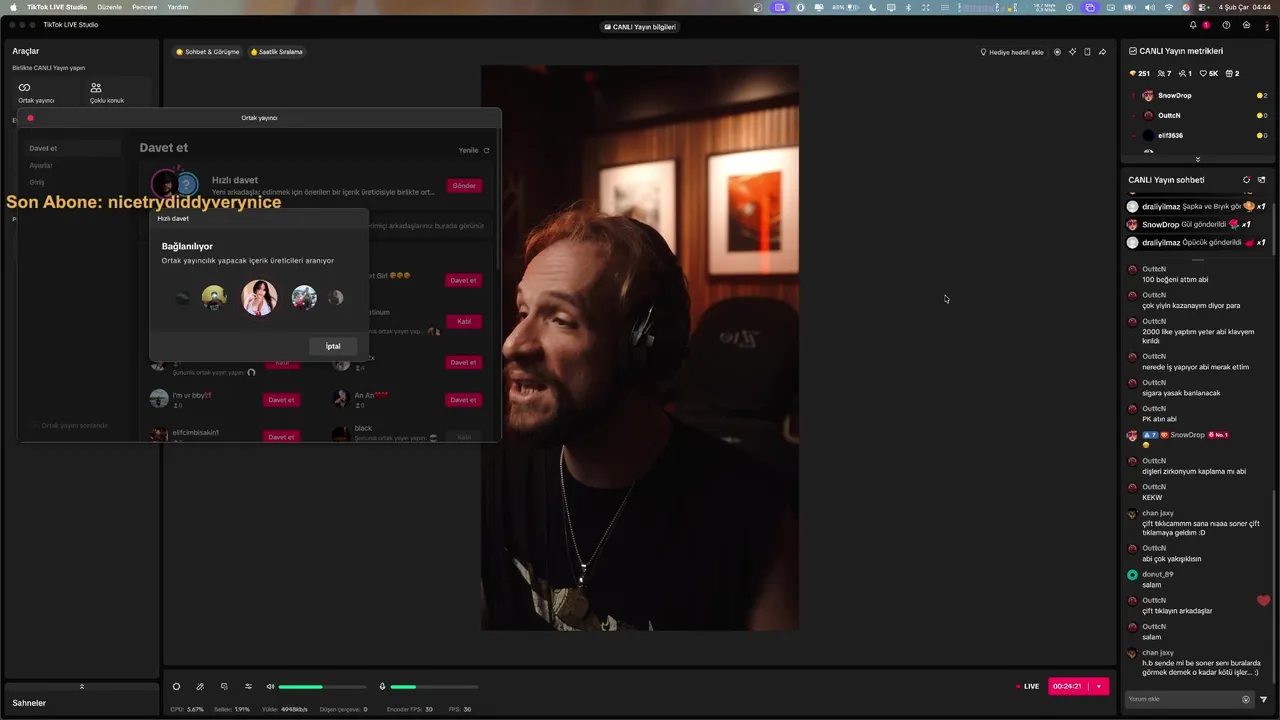Open the Apple menu
The width and height of the screenshot is (1280, 720).
(x=13, y=7)
